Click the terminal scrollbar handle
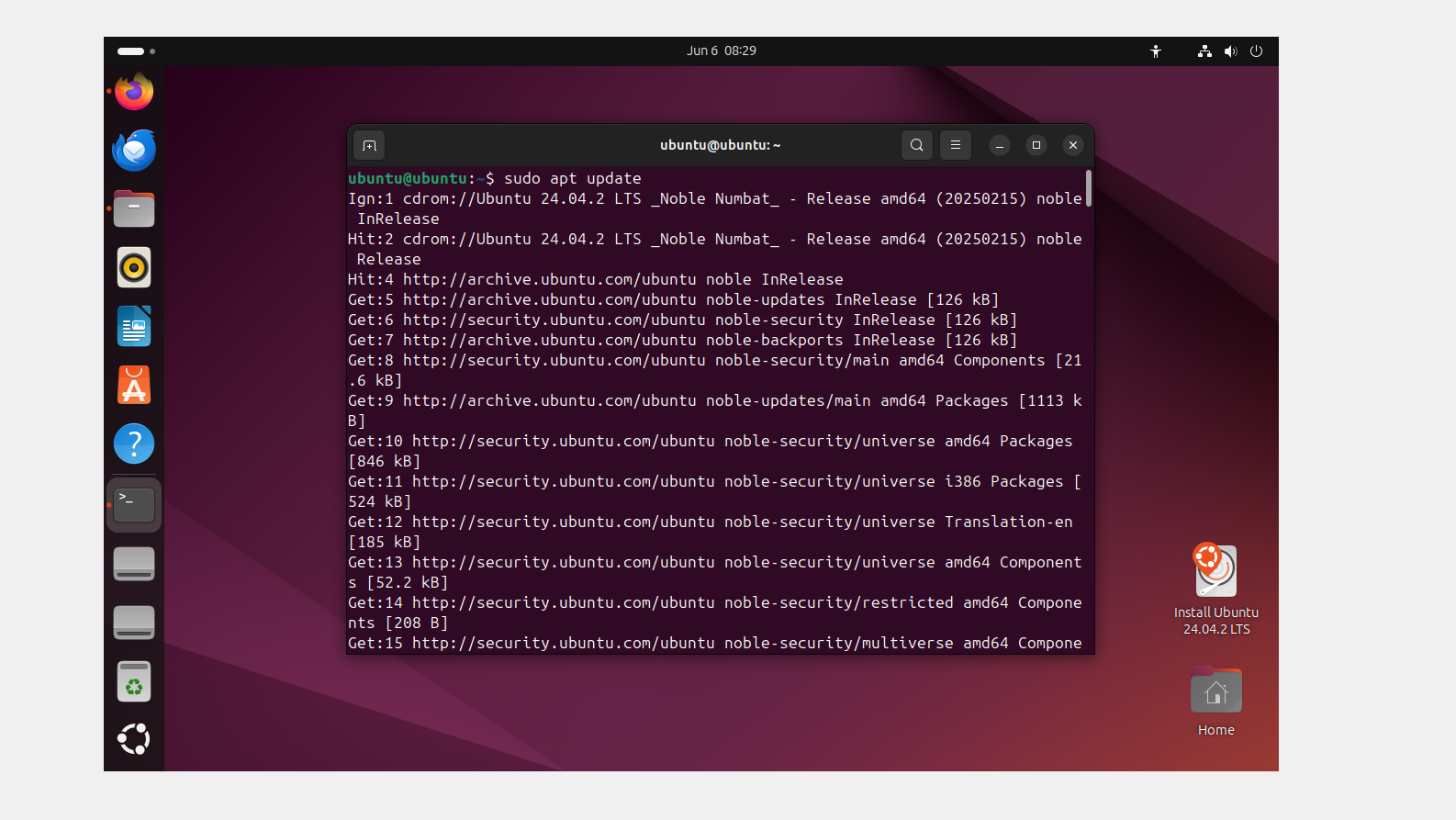The height and width of the screenshot is (820, 1456). [x=1089, y=188]
